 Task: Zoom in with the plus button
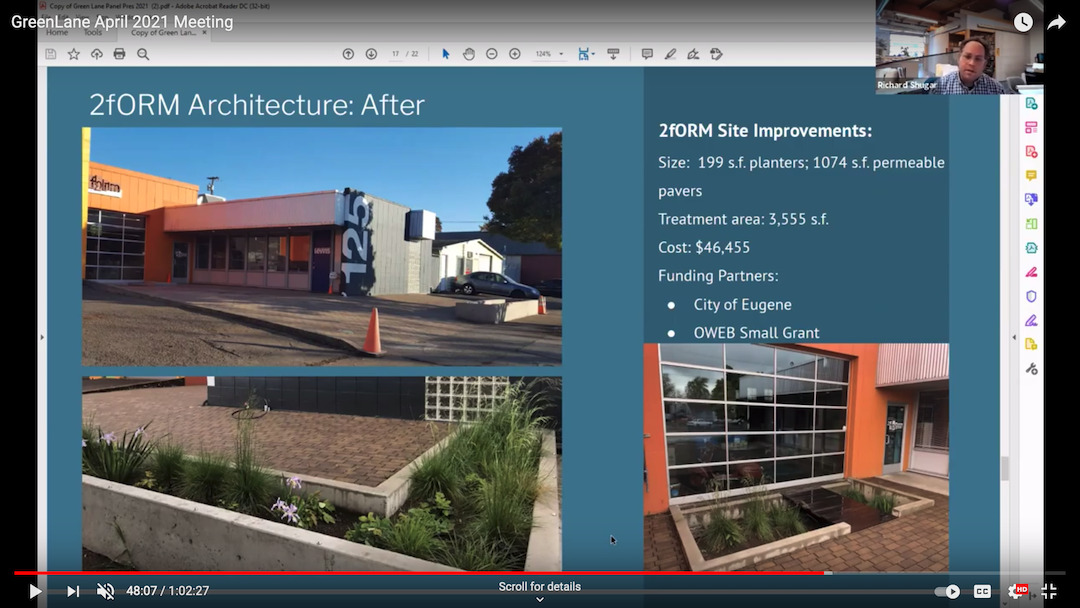(515, 54)
